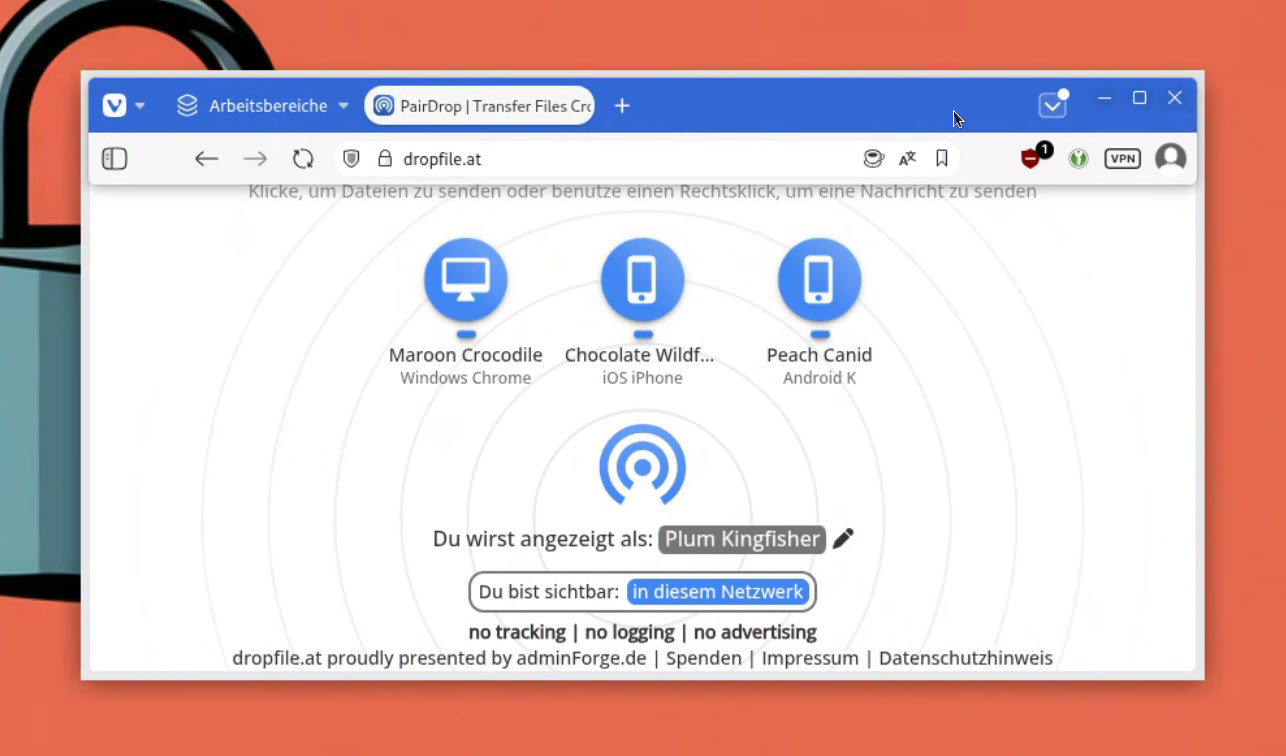Click the translate page icon

907,159
